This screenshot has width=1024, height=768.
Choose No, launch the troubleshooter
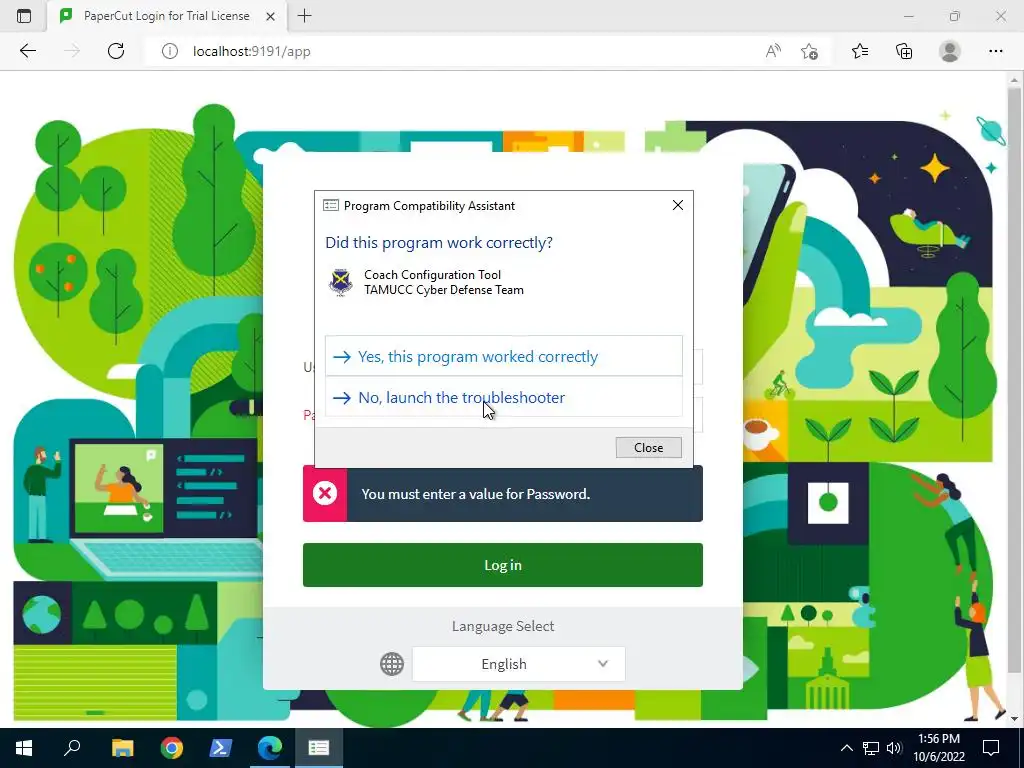504,397
